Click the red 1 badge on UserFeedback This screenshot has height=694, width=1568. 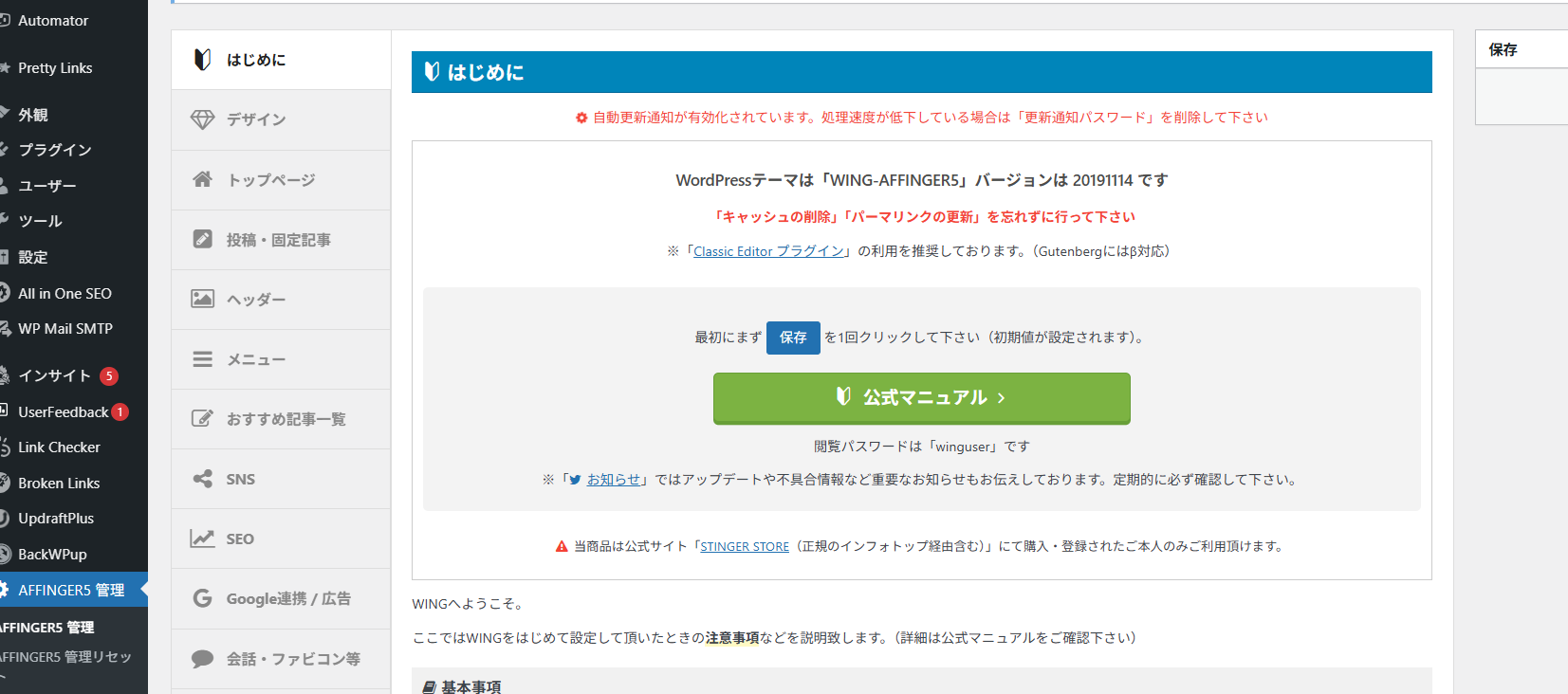120,412
